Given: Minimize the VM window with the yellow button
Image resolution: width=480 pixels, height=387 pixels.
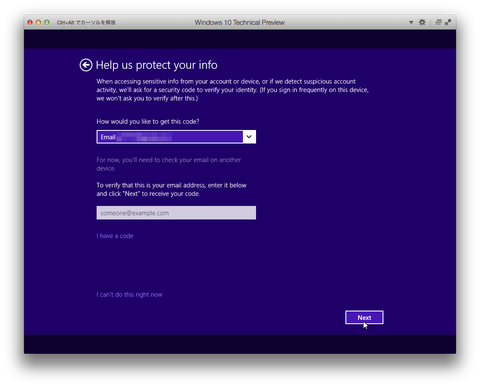Looking at the screenshot, I should (x=38, y=22).
